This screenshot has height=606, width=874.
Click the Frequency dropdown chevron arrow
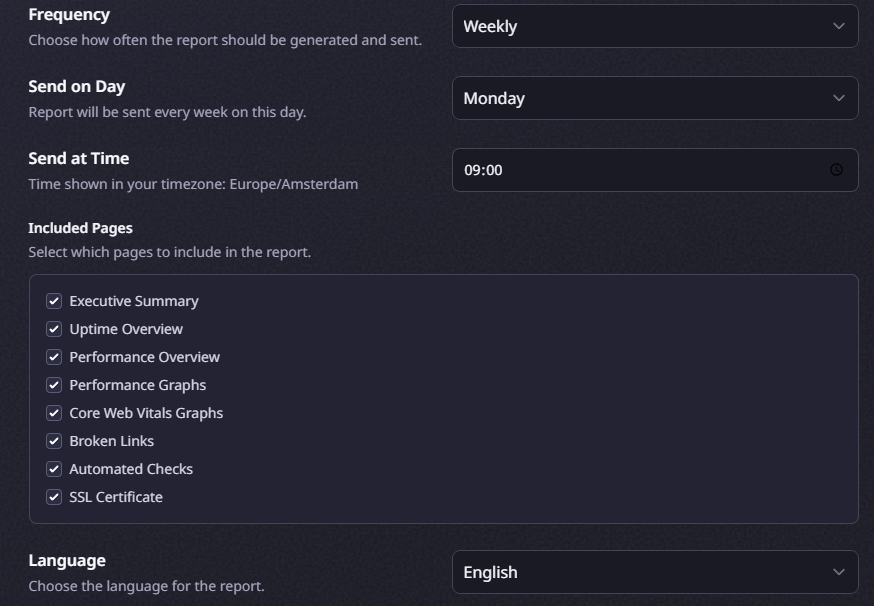pos(839,26)
